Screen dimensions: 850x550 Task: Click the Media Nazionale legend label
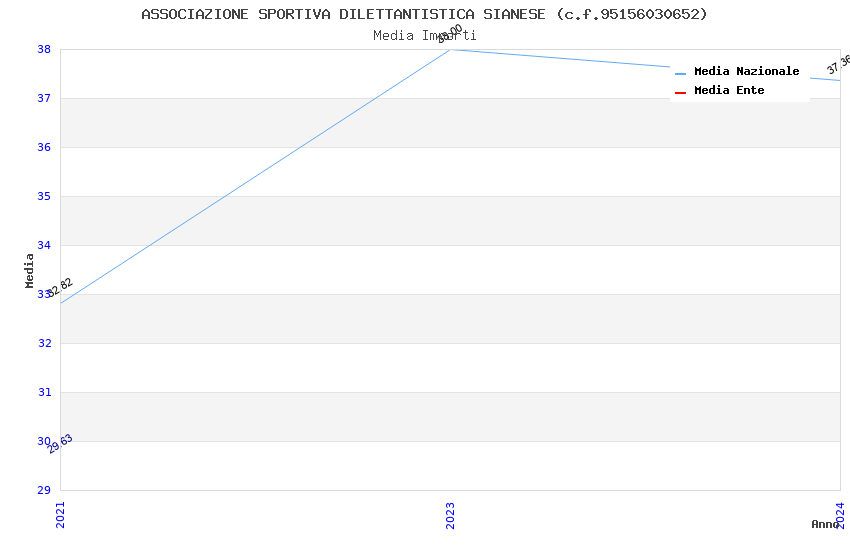pos(746,71)
